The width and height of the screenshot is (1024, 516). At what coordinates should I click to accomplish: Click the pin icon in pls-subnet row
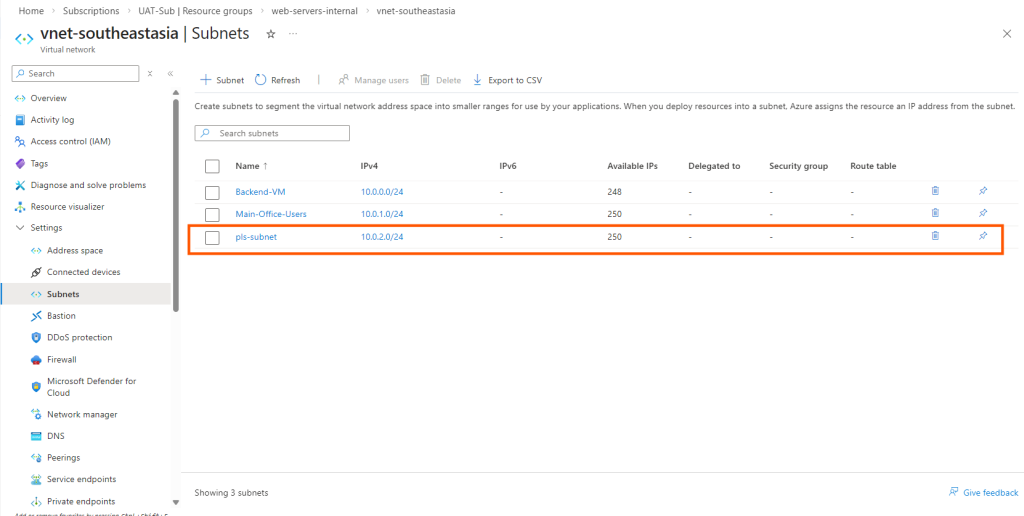pyautogui.click(x=983, y=237)
